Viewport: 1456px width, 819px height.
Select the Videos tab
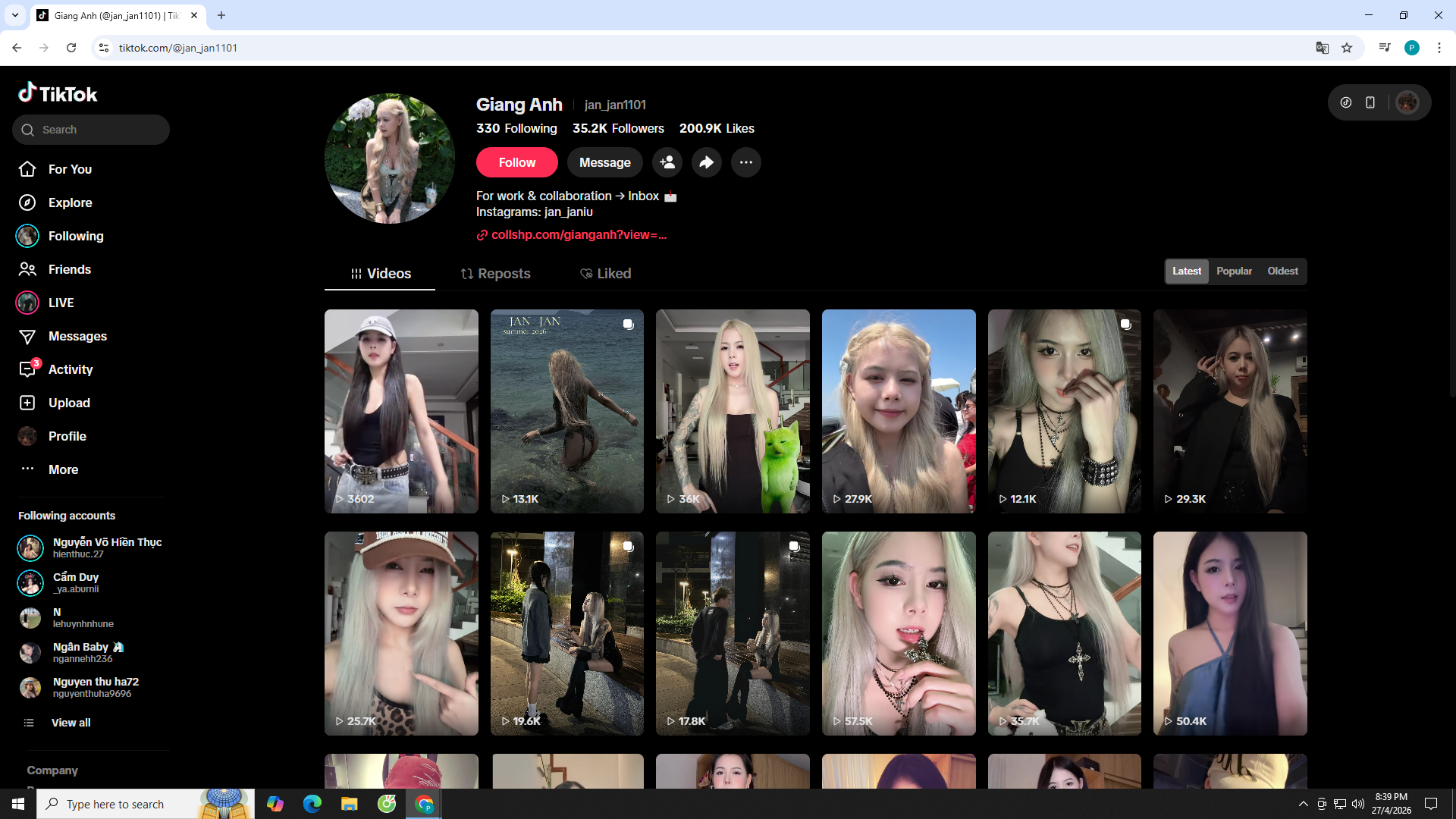(380, 274)
